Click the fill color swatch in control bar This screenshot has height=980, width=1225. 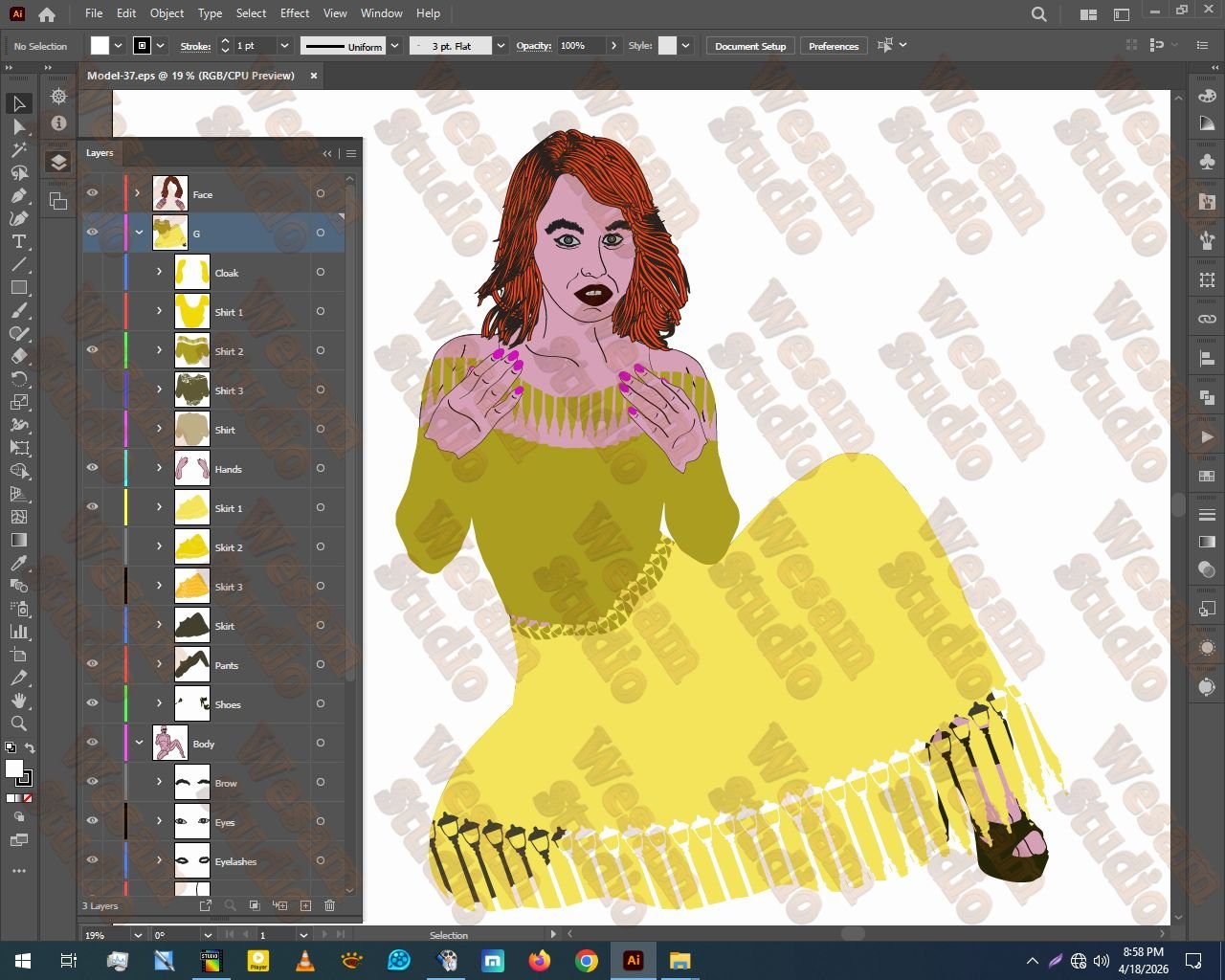point(100,46)
